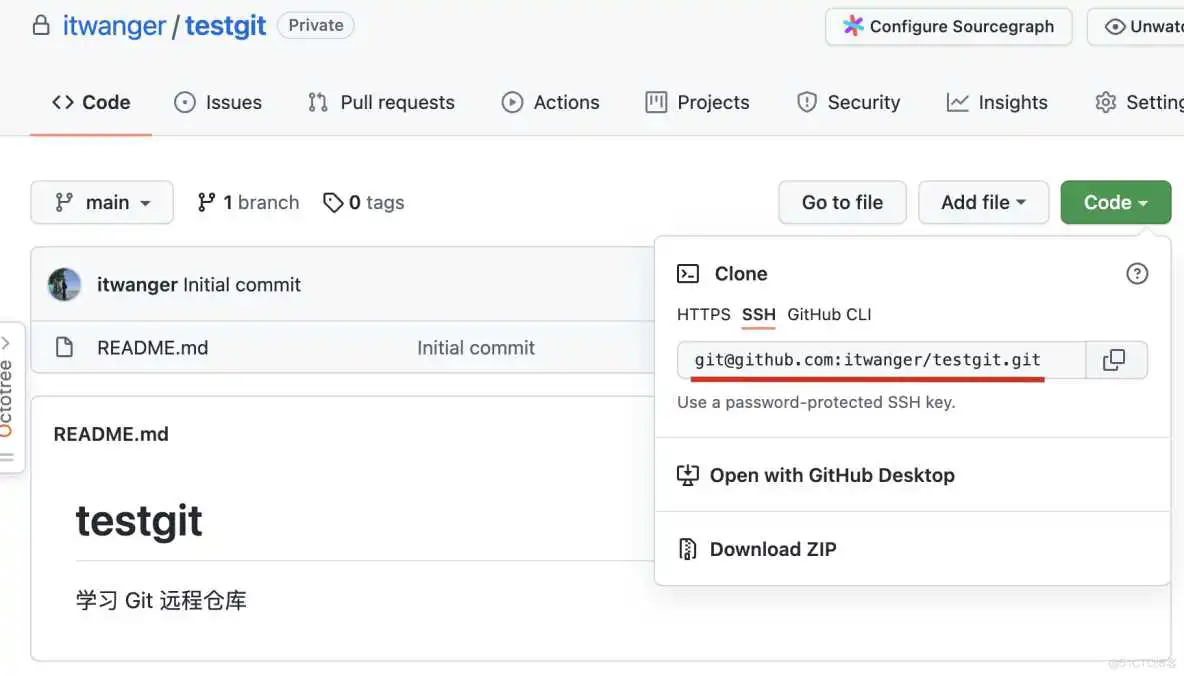This screenshot has width=1184, height=676.
Task: Click the terminal icon next to Clone
Action: pos(687,273)
